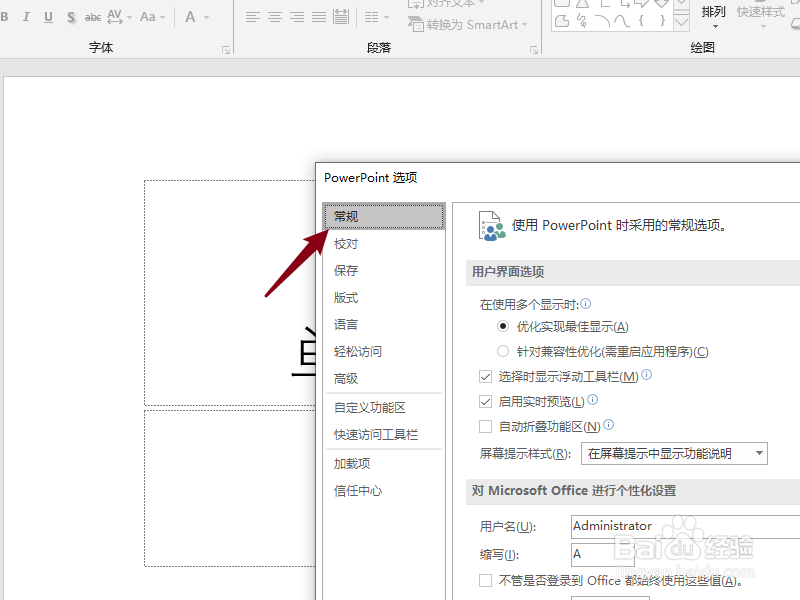Select 校对 in the options sidebar
This screenshot has height=600, width=800.
click(384, 243)
